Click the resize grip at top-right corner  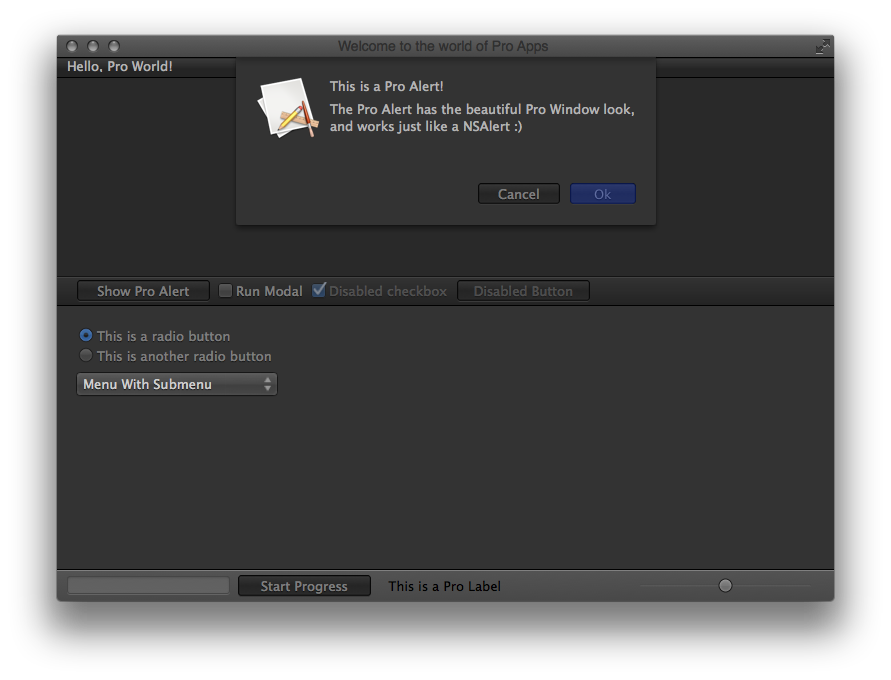tap(822, 46)
